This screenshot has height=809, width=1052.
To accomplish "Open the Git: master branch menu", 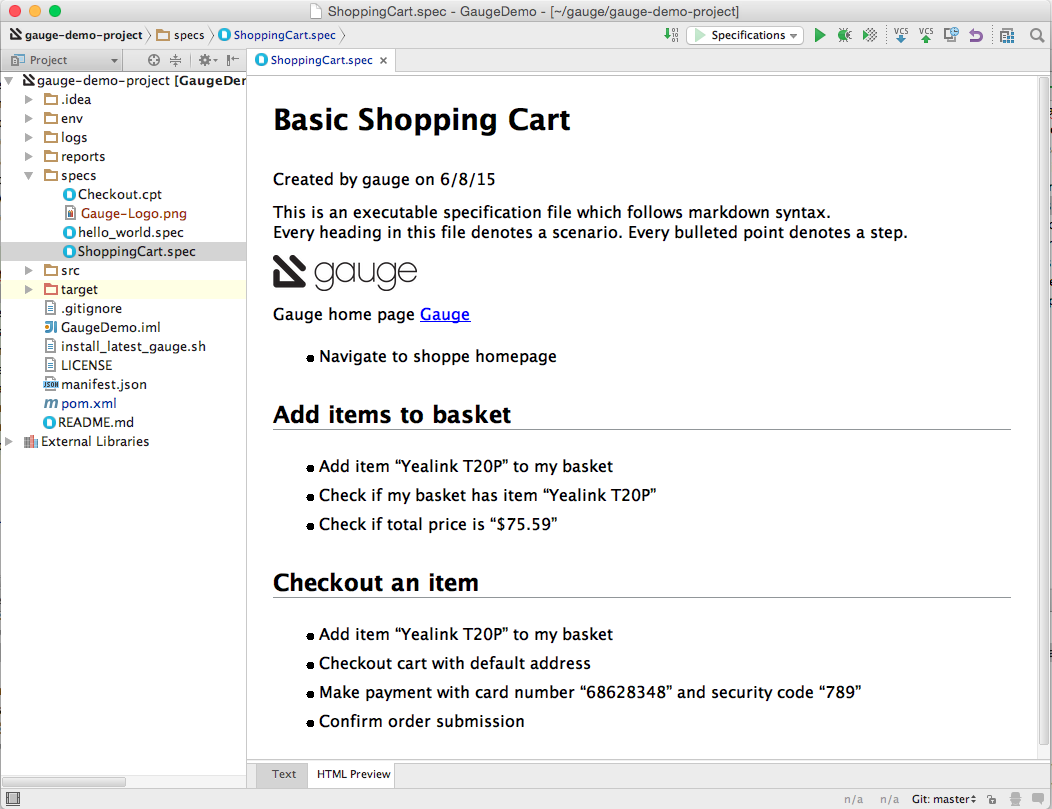I will [943, 799].
